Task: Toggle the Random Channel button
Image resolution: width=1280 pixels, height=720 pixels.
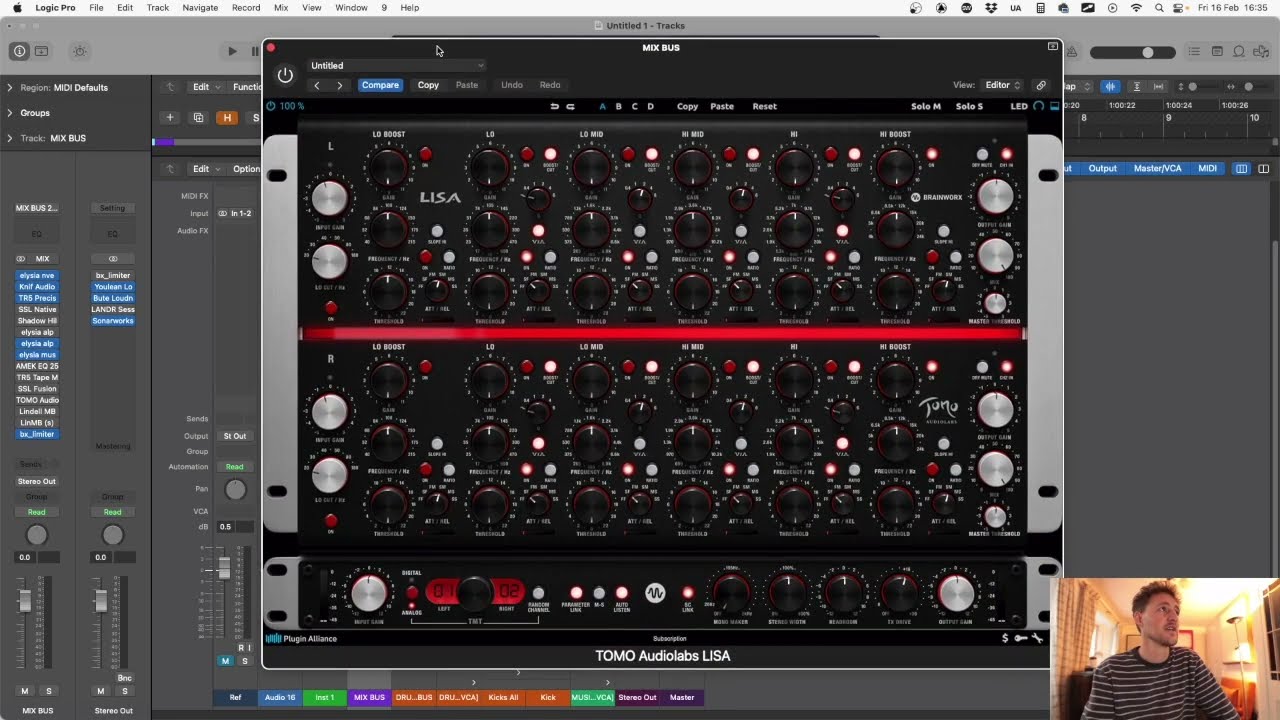Action: 538,593
